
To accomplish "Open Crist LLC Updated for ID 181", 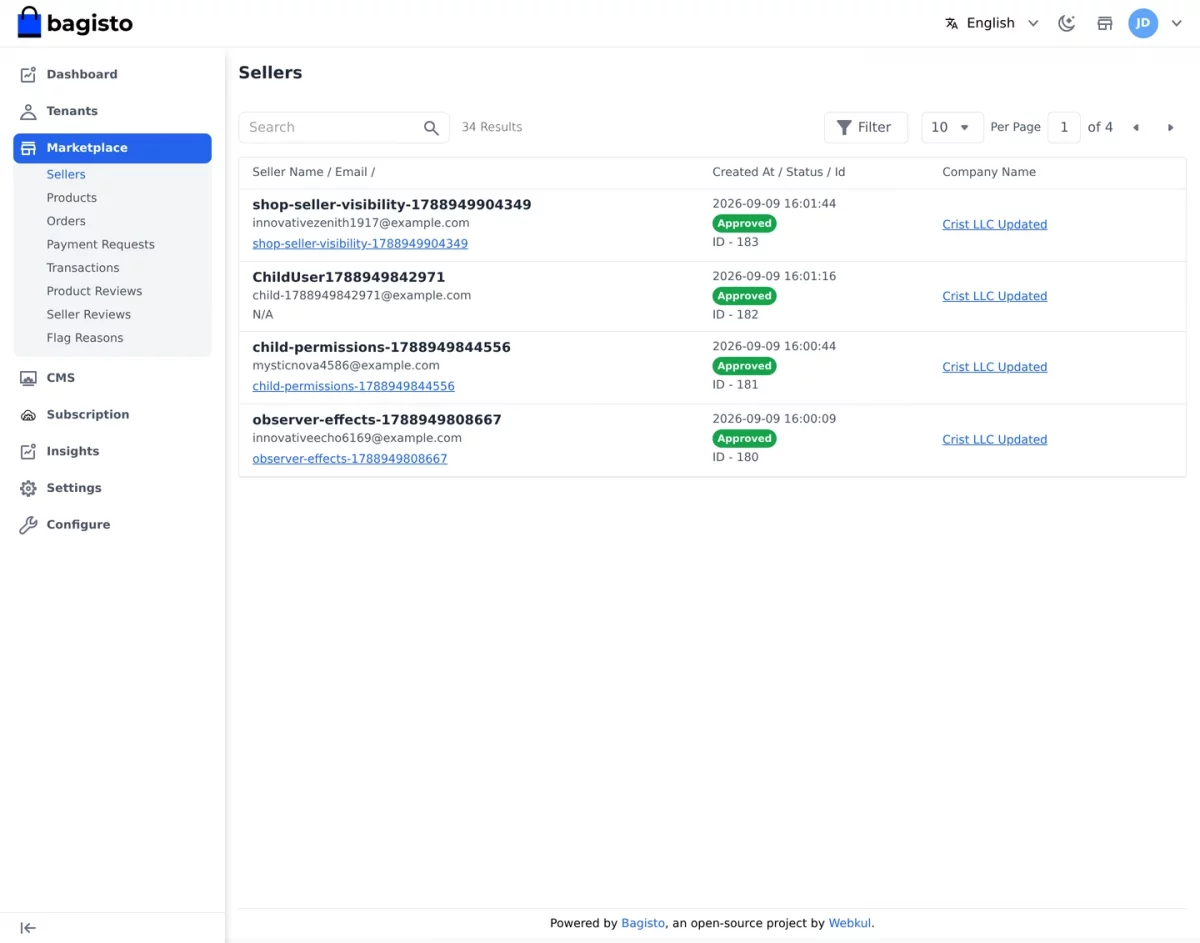I will (995, 367).
